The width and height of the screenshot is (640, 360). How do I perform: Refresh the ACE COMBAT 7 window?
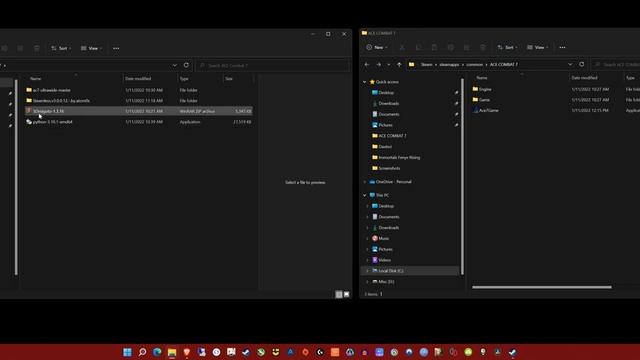(x=582, y=64)
